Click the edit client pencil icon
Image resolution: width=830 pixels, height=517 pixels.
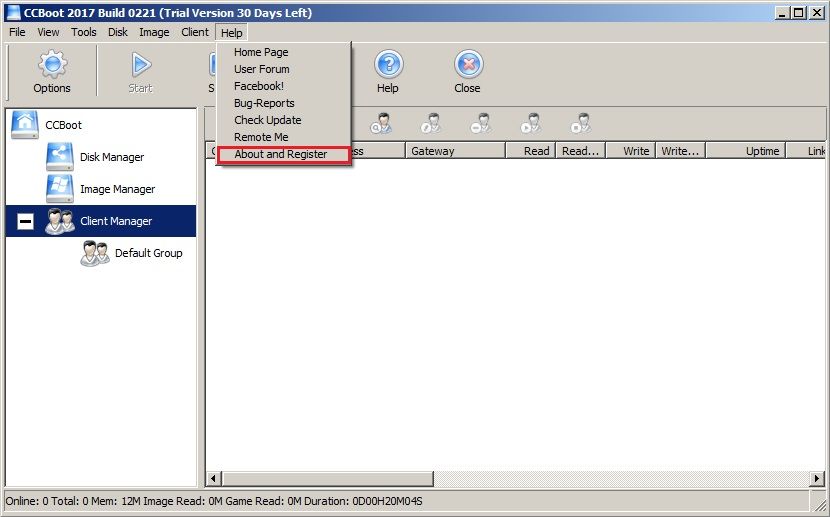pos(431,123)
